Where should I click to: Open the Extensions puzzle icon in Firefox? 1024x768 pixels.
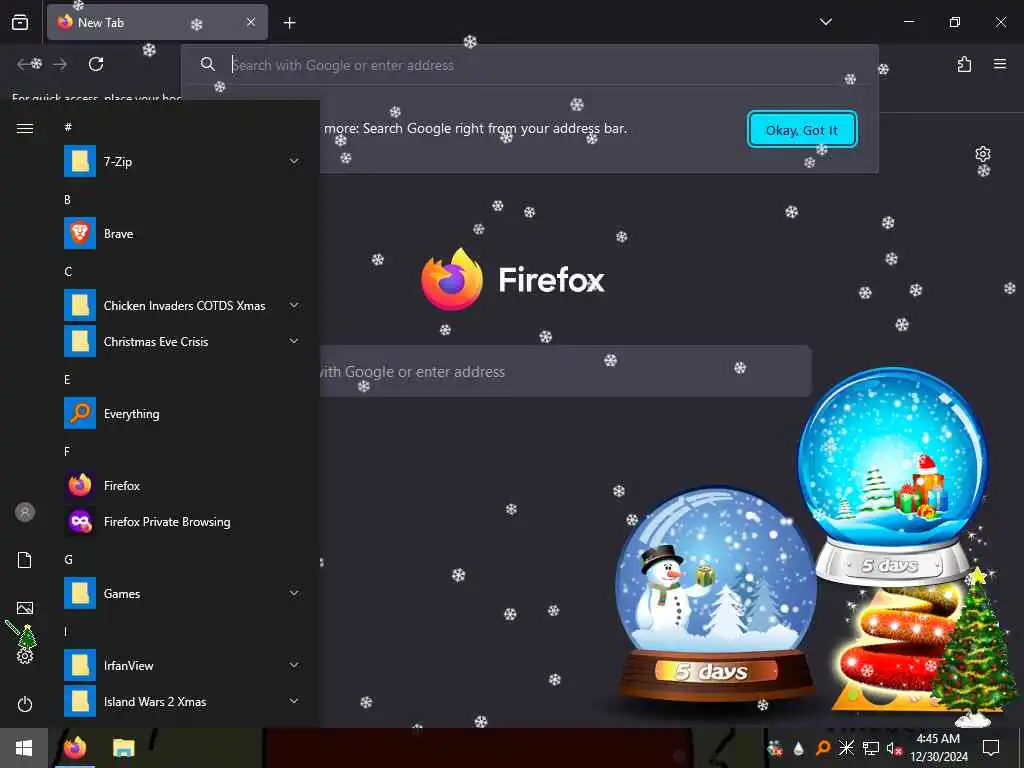pyautogui.click(x=964, y=64)
